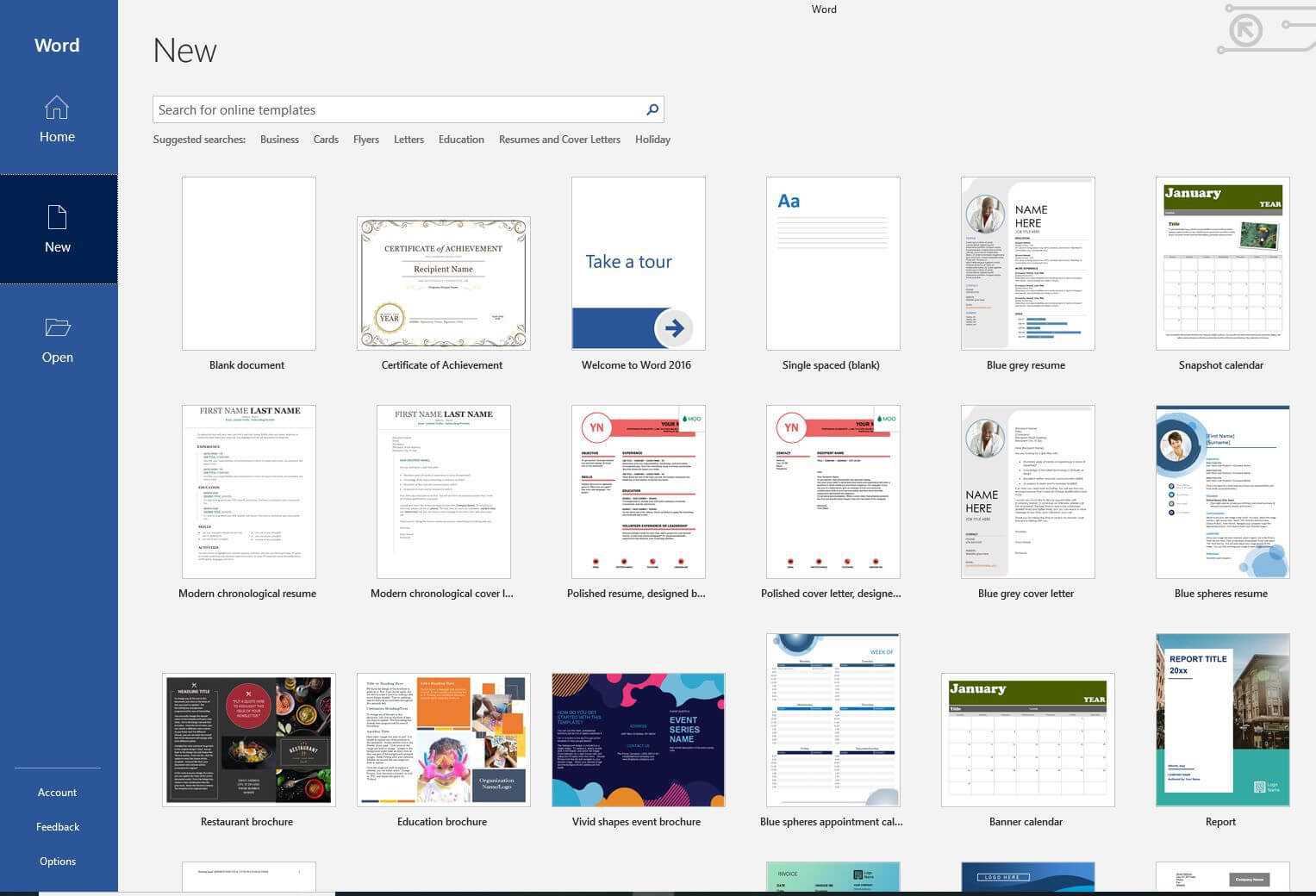The height and width of the screenshot is (896, 1316).
Task: Search suggested Education templates
Action: 461,140
